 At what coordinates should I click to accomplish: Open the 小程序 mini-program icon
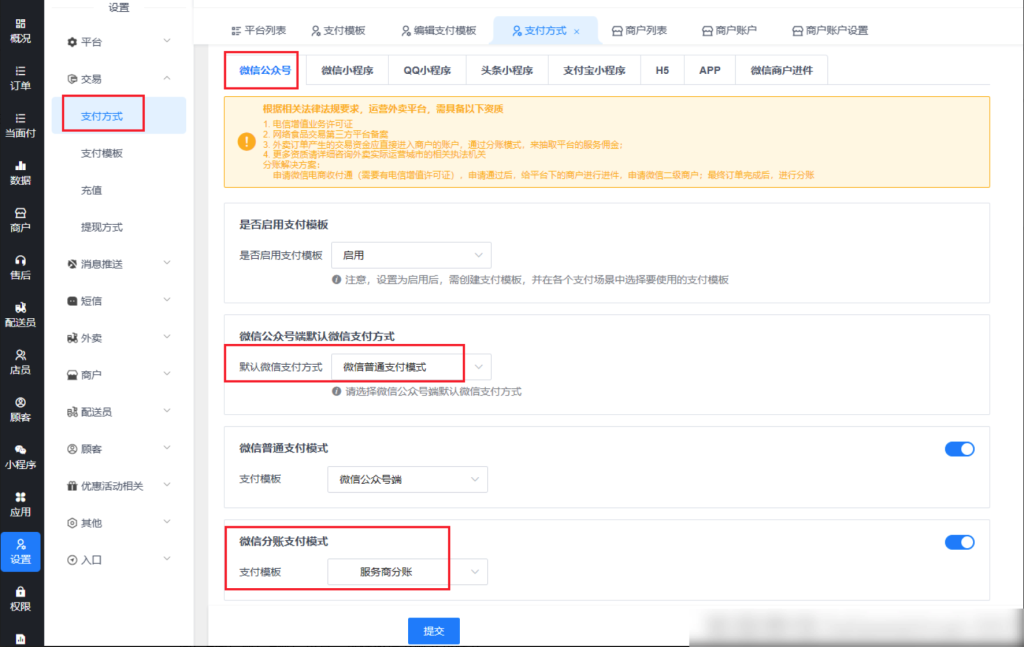(20, 456)
